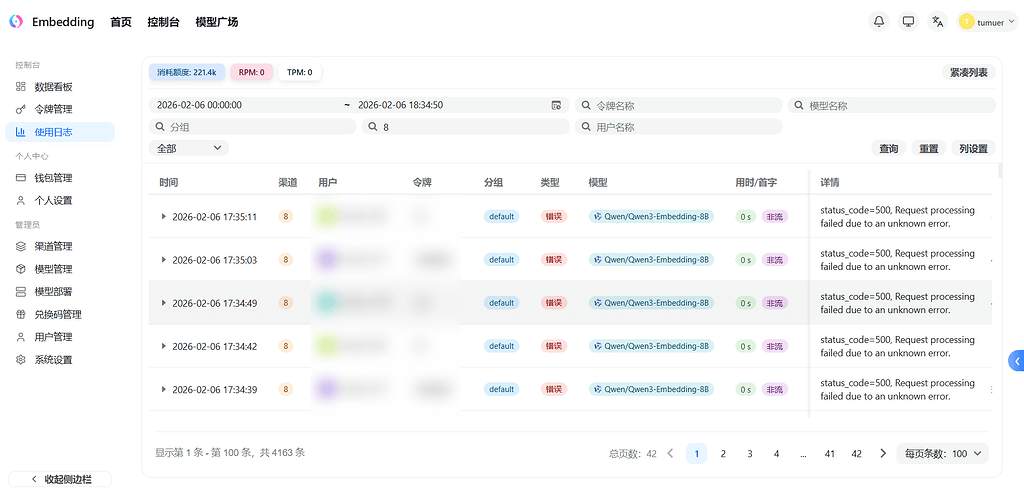This screenshot has width=1024, height=494.
Task: Expand the 17:34:39 log row
Action: 164,389
